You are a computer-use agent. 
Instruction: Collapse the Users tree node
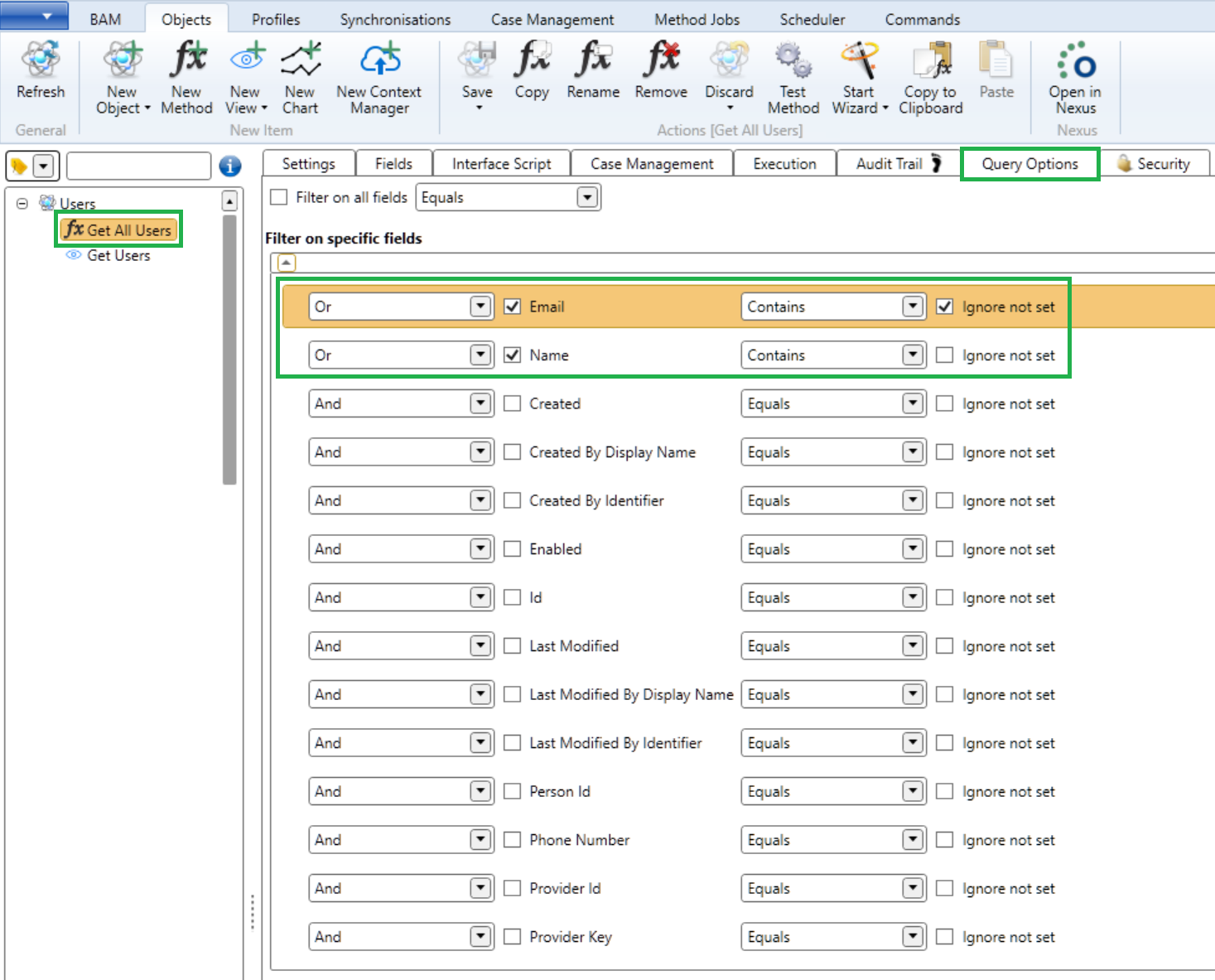pyautogui.click(x=22, y=203)
